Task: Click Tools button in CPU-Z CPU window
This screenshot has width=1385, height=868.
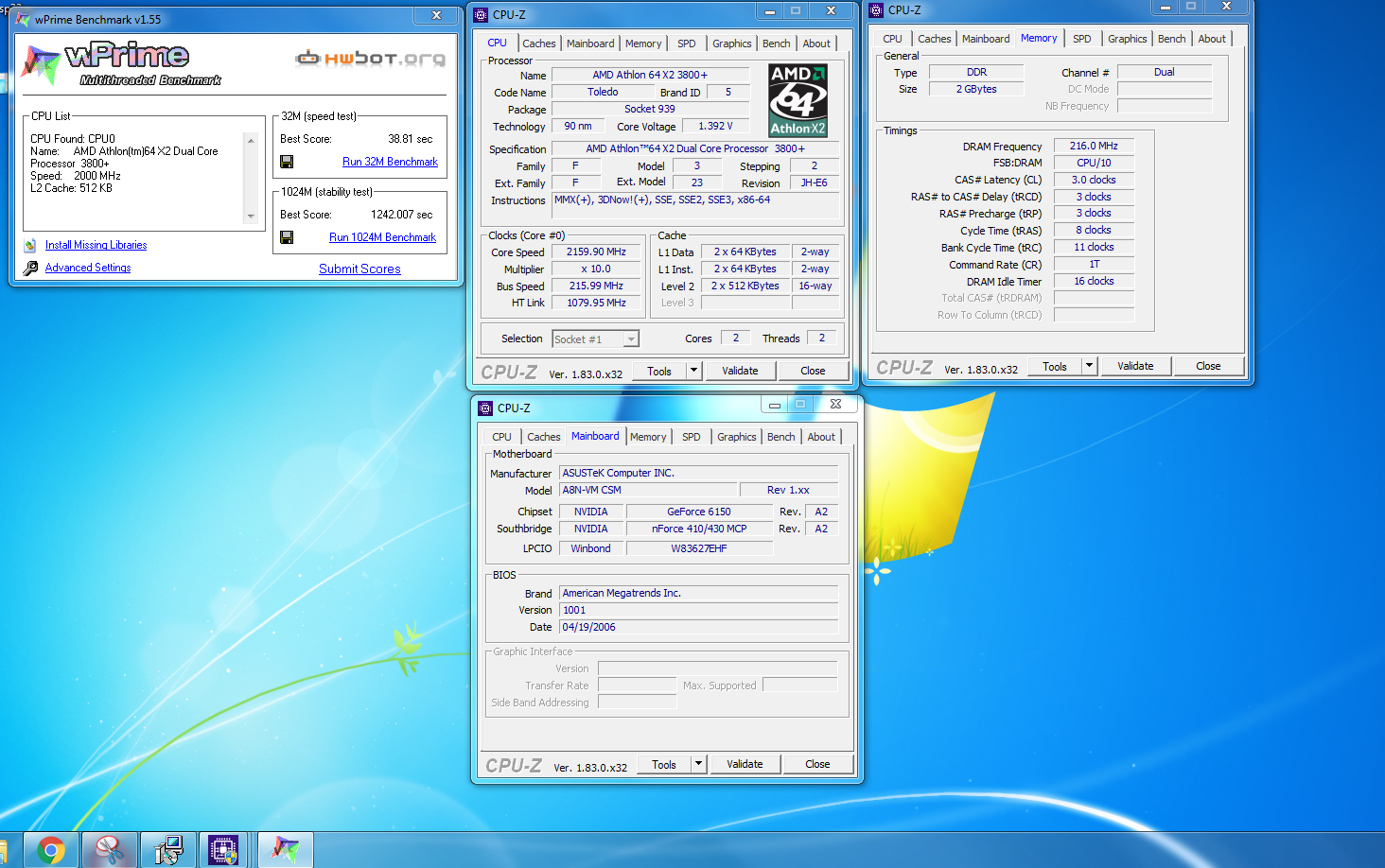Action: point(659,371)
